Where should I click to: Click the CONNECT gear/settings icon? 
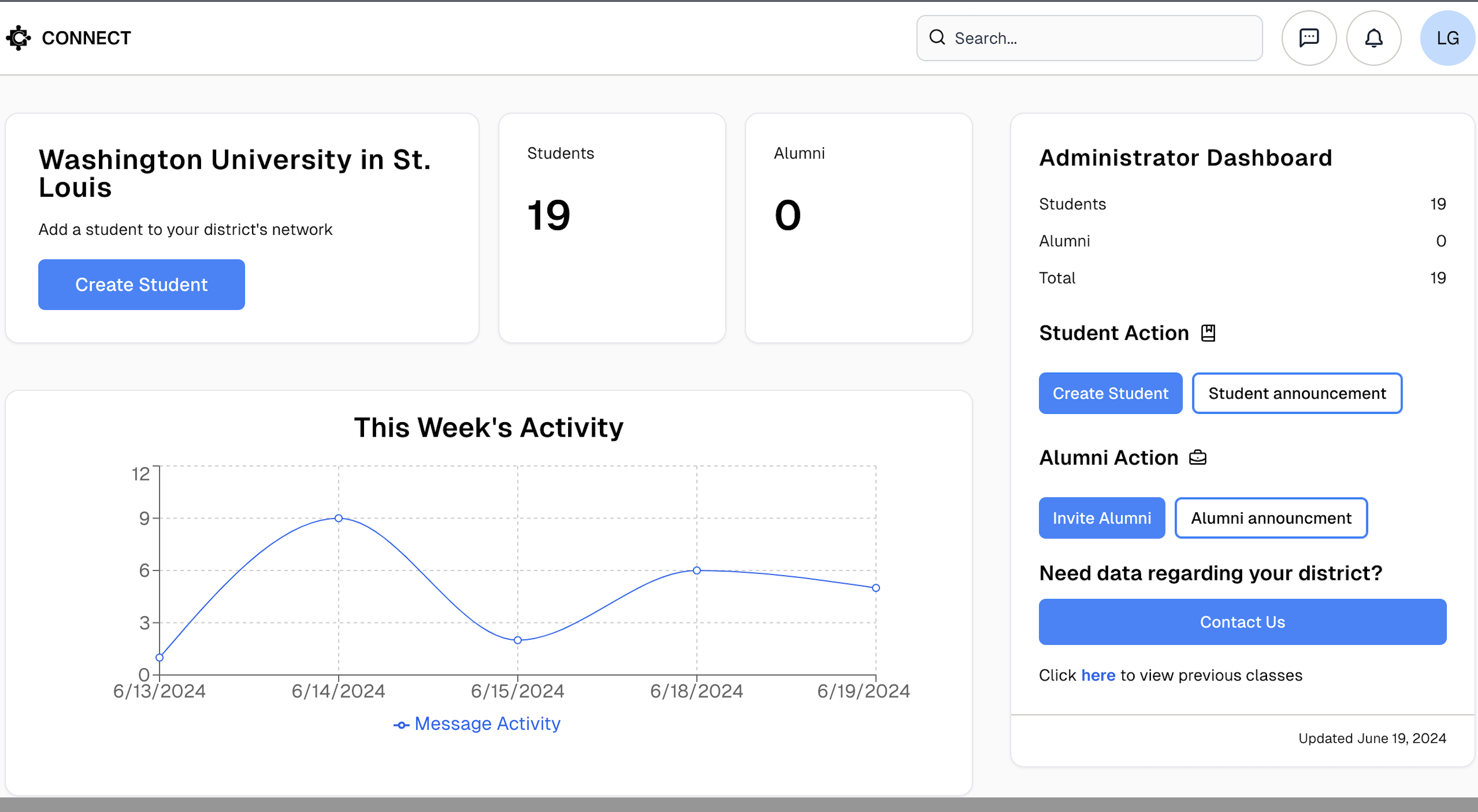(x=18, y=37)
